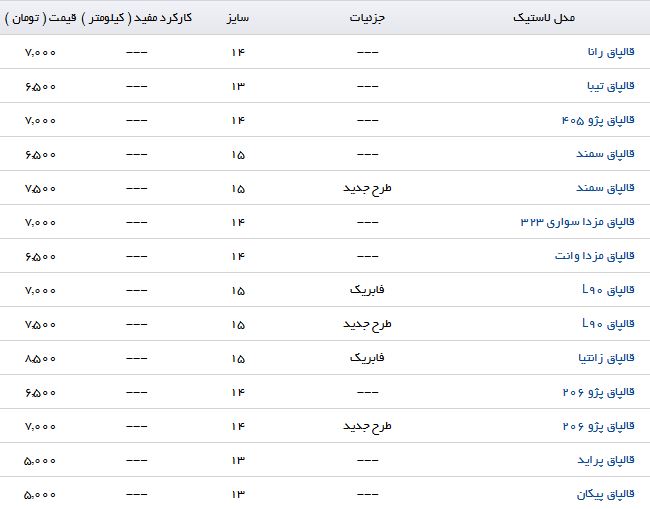Select طرح جدید in the سمند row
650x509 pixels.
click(367, 189)
